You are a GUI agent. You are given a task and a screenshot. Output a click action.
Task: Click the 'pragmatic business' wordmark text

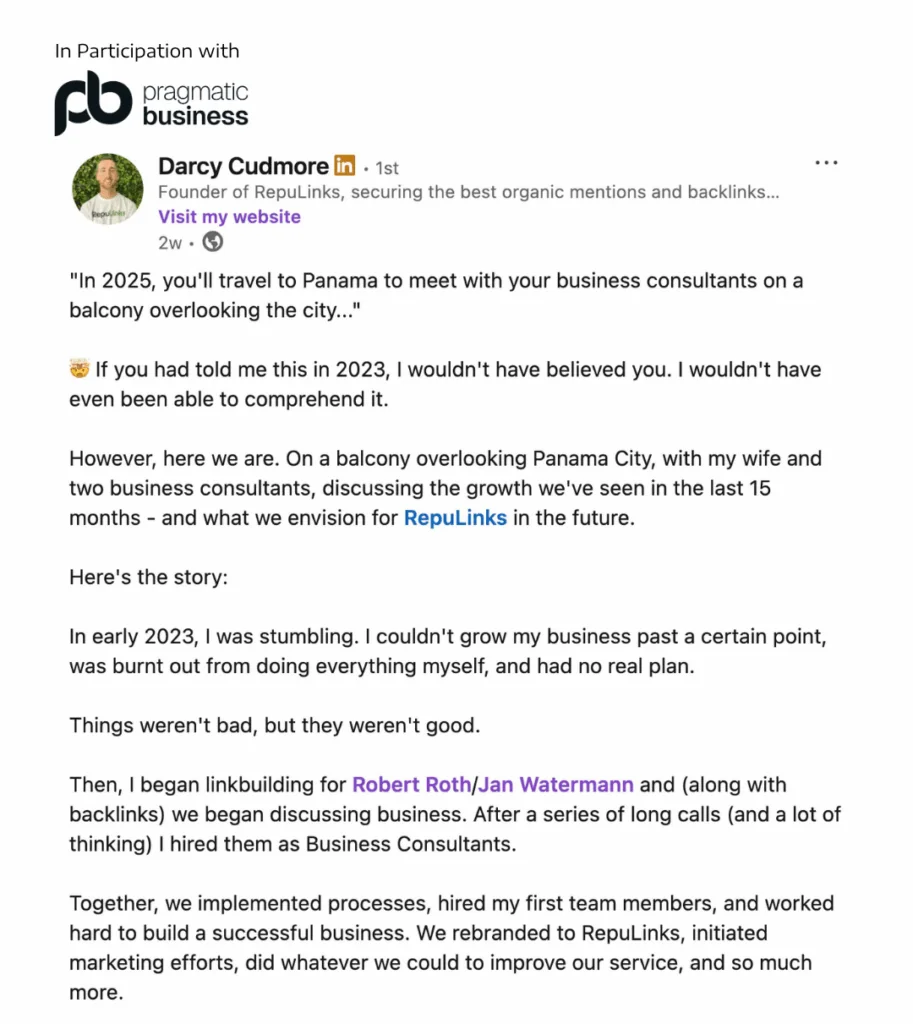198,100
